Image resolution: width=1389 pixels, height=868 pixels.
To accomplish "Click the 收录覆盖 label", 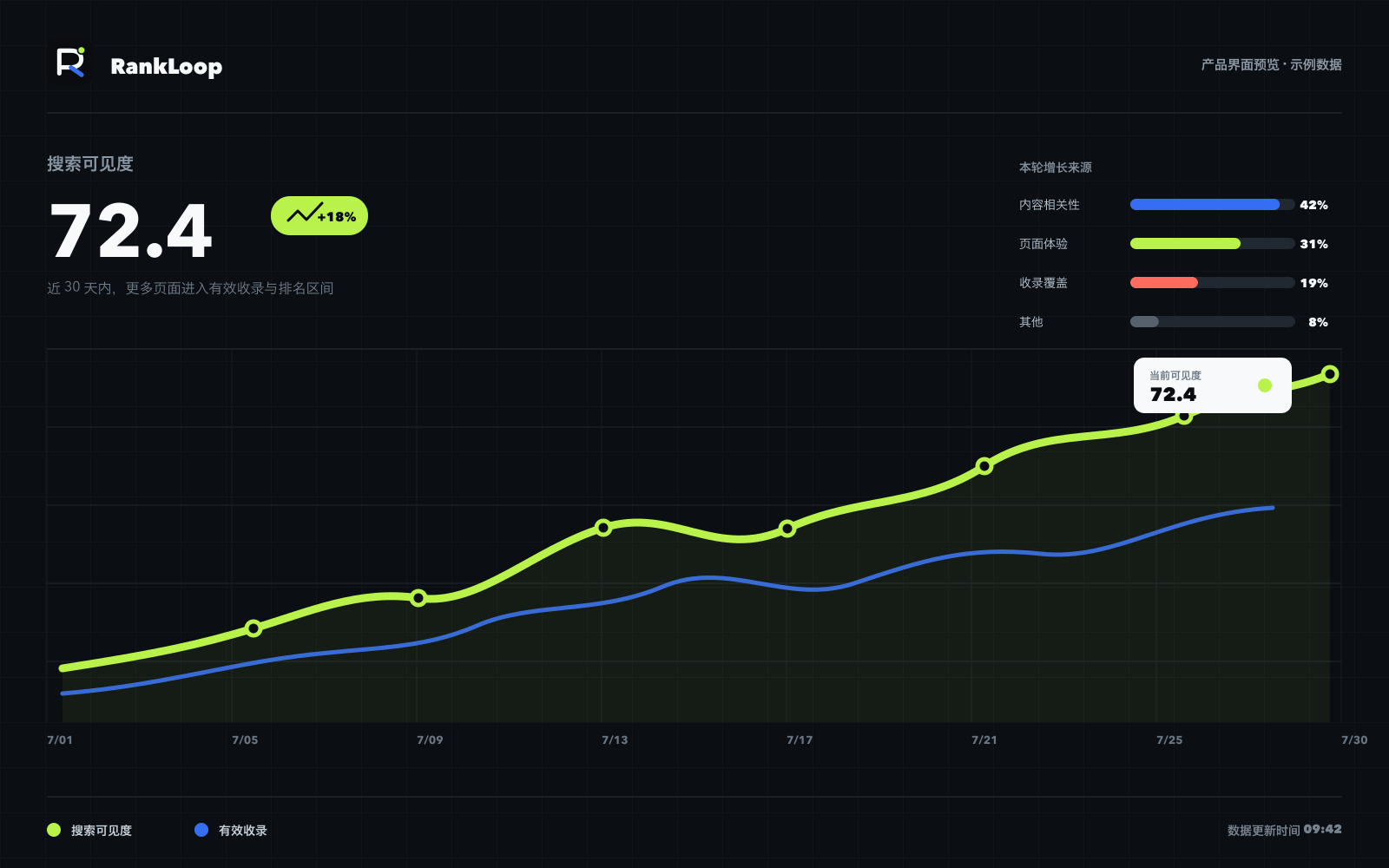I will (x=1043, y=283).
